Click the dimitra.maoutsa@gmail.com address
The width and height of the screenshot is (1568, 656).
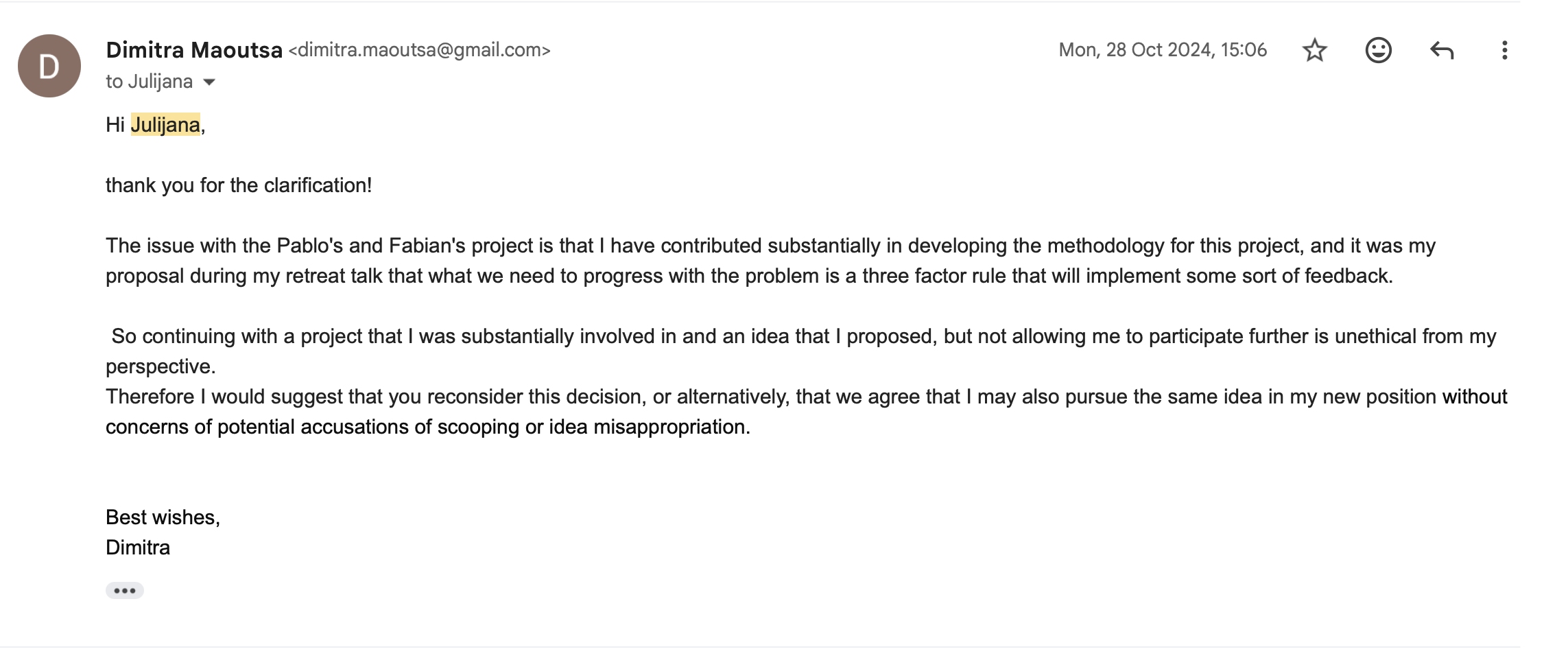point(419,50)
